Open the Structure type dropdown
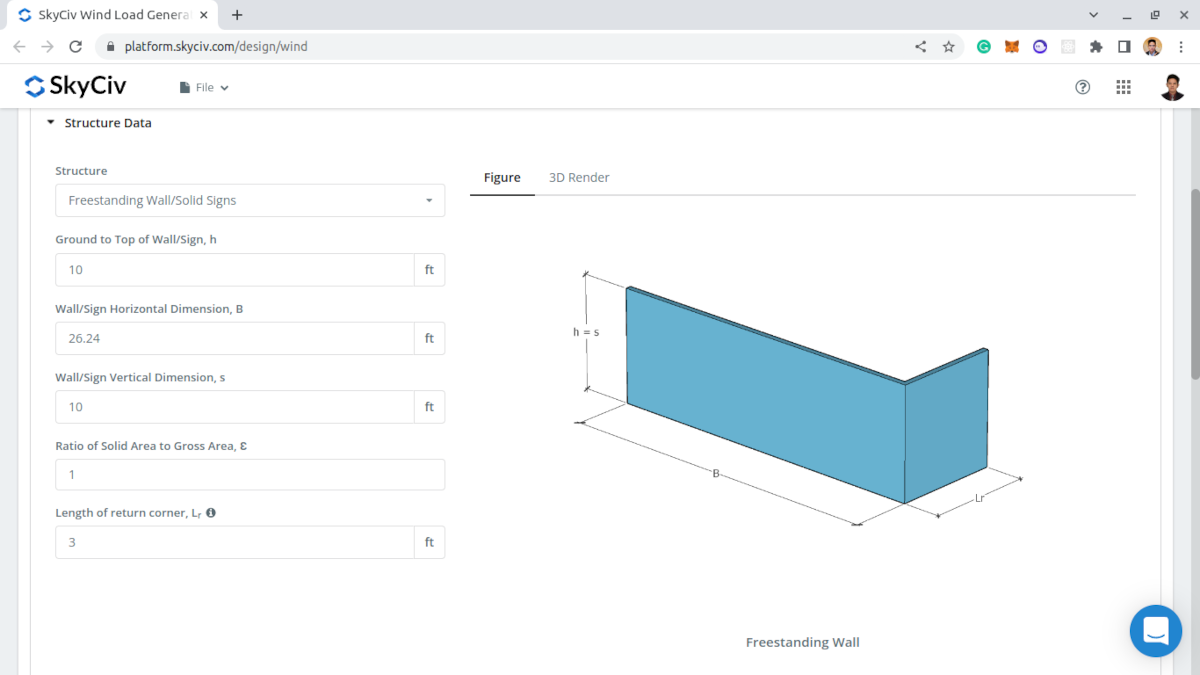The width and height of the screenshot is (1200, 675). pyautogui.click(x=250, y=200)
